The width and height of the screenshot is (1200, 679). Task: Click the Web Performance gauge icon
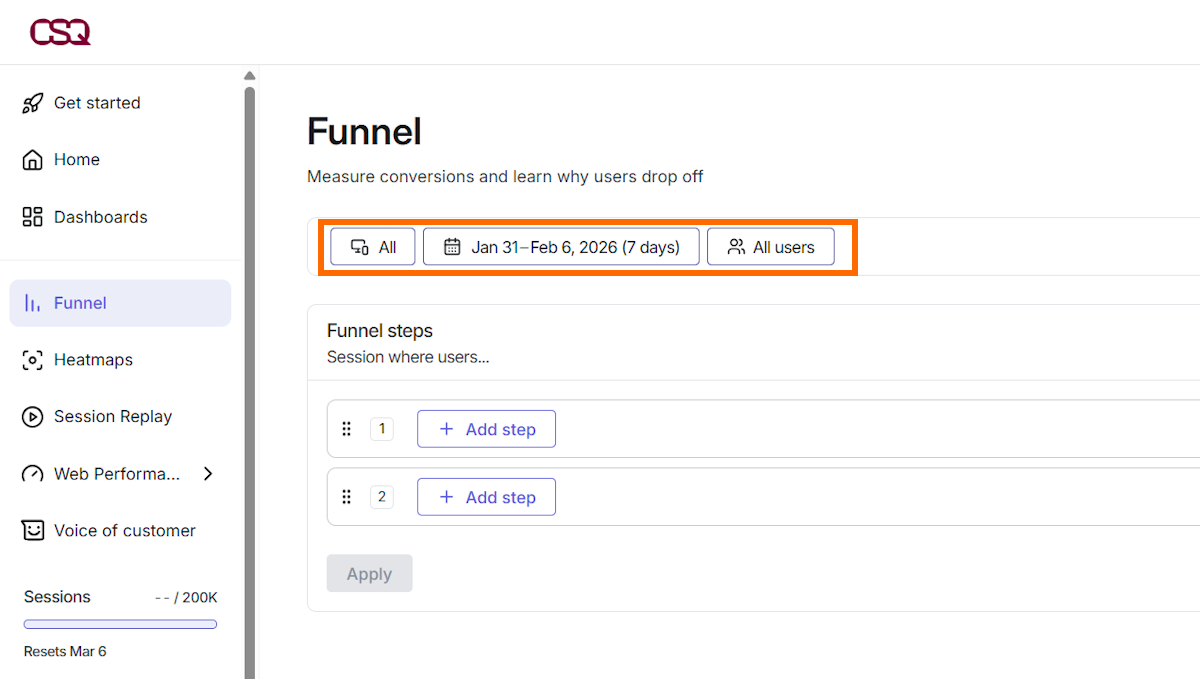click(x=31, y=473)
